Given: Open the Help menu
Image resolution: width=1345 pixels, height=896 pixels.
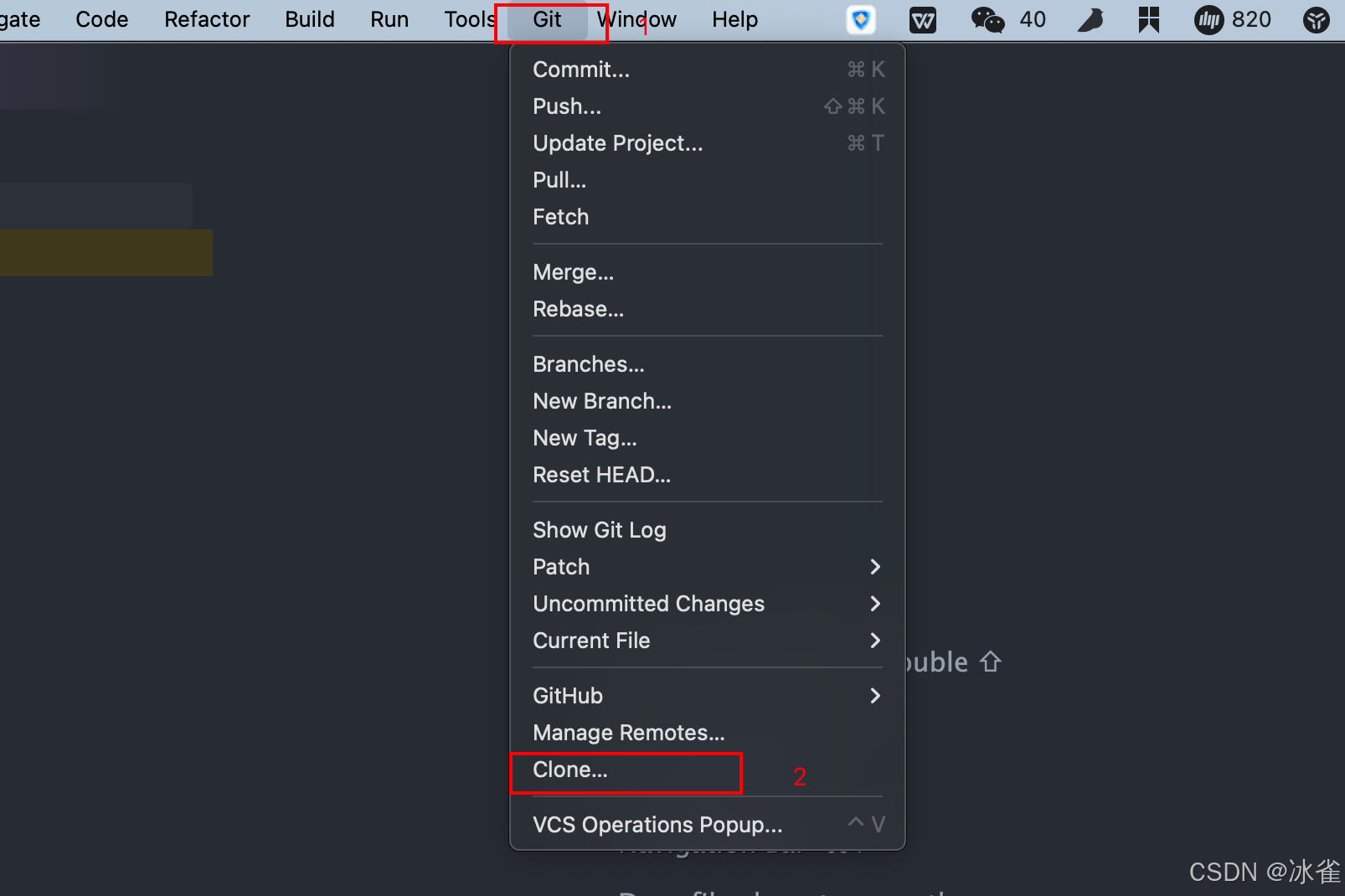Looking at the screenshot, I should pyautogui.click(x=734, y=19).
